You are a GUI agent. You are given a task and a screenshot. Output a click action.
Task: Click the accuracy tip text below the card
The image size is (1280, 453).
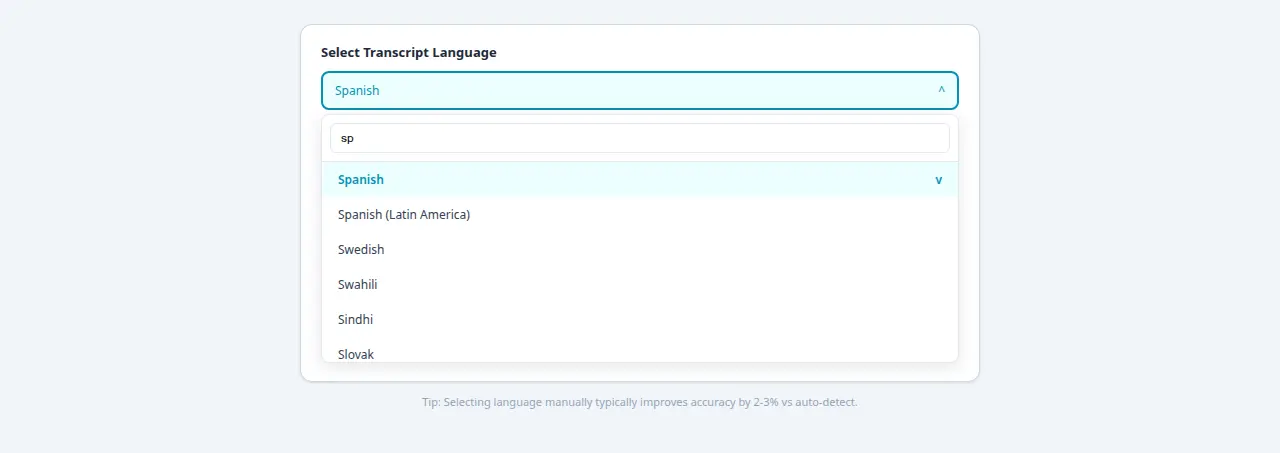pos(639,402)
